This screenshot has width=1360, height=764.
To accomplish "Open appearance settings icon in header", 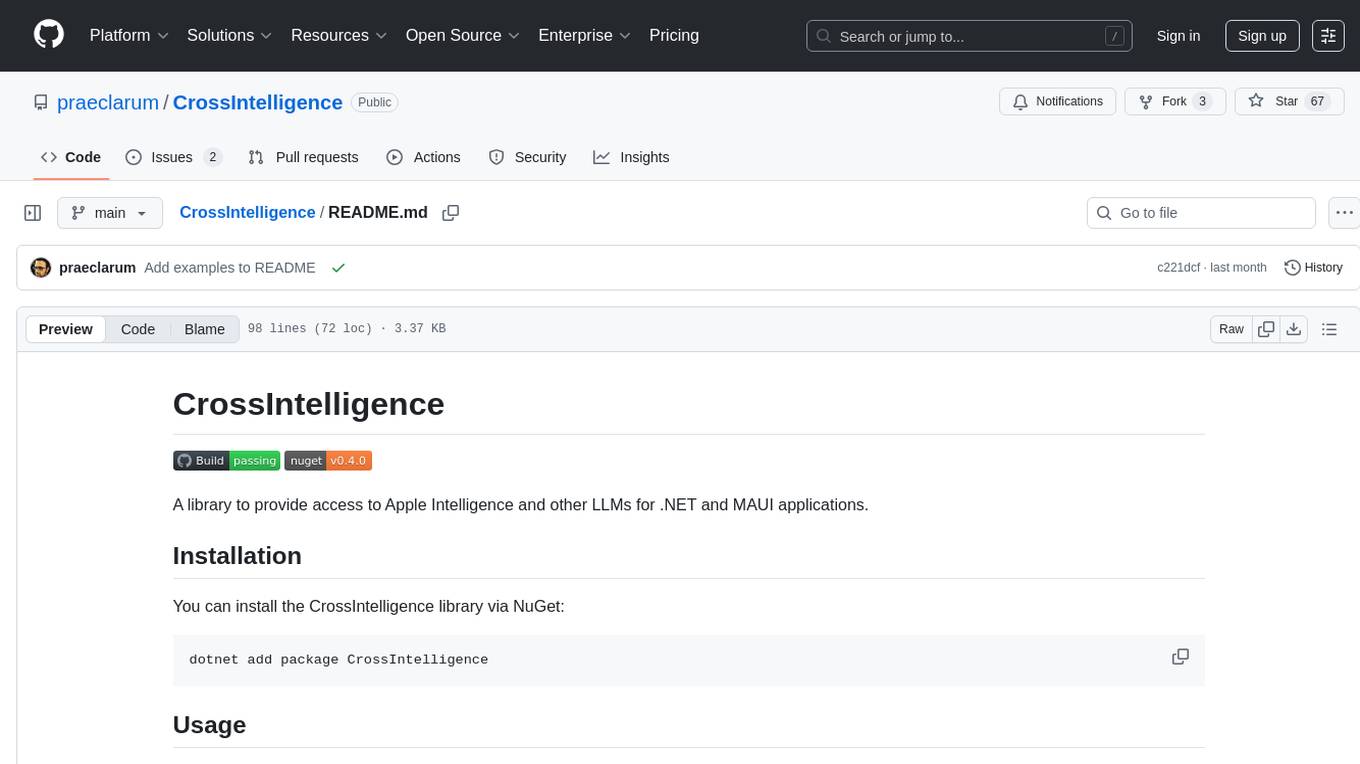I will tap(1328, 36).
